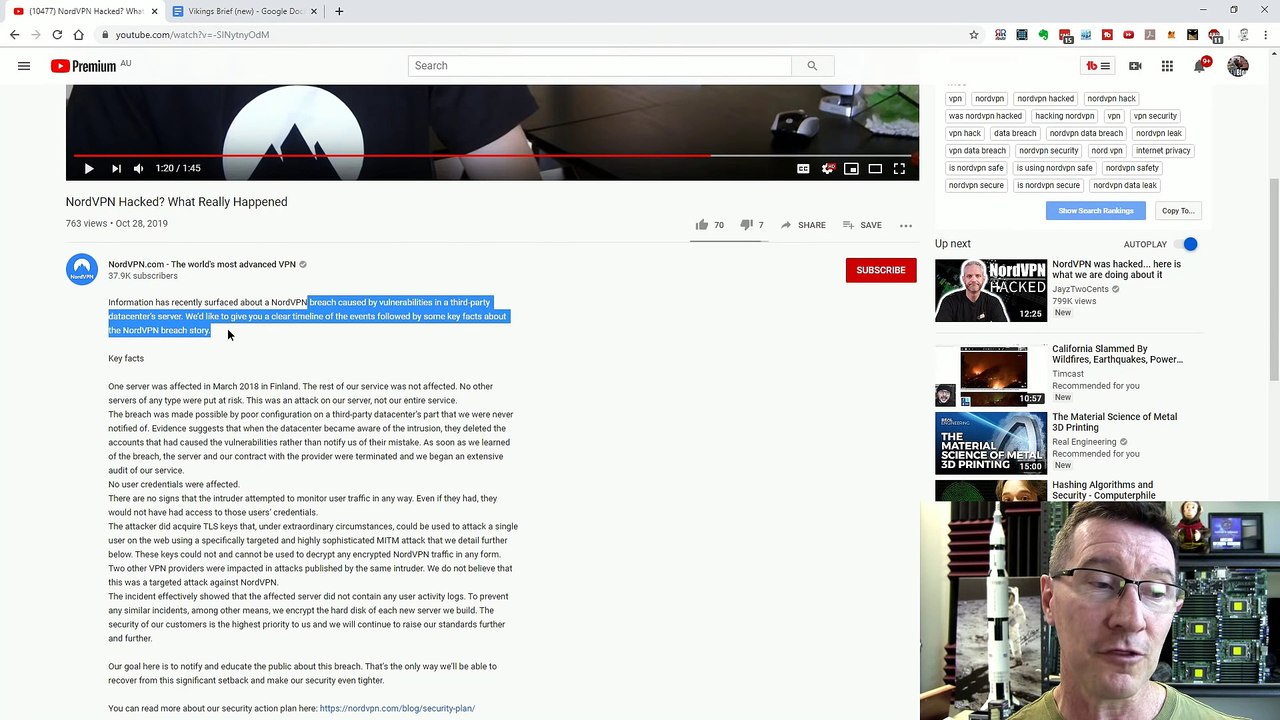The width and height of the screenshot is (1280, 720).
Task: Go to the browser home page
Action: pos(79,35)
